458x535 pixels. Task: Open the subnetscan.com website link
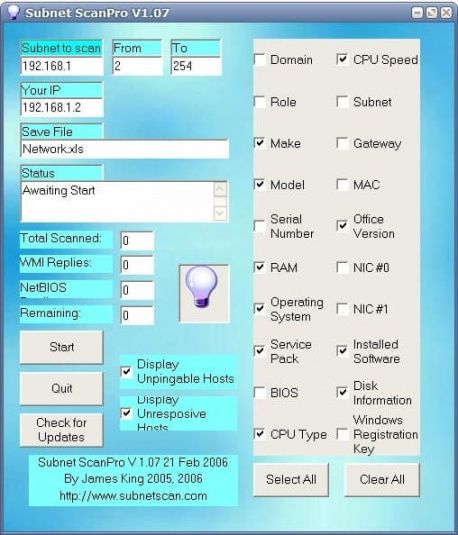(133, 496)
